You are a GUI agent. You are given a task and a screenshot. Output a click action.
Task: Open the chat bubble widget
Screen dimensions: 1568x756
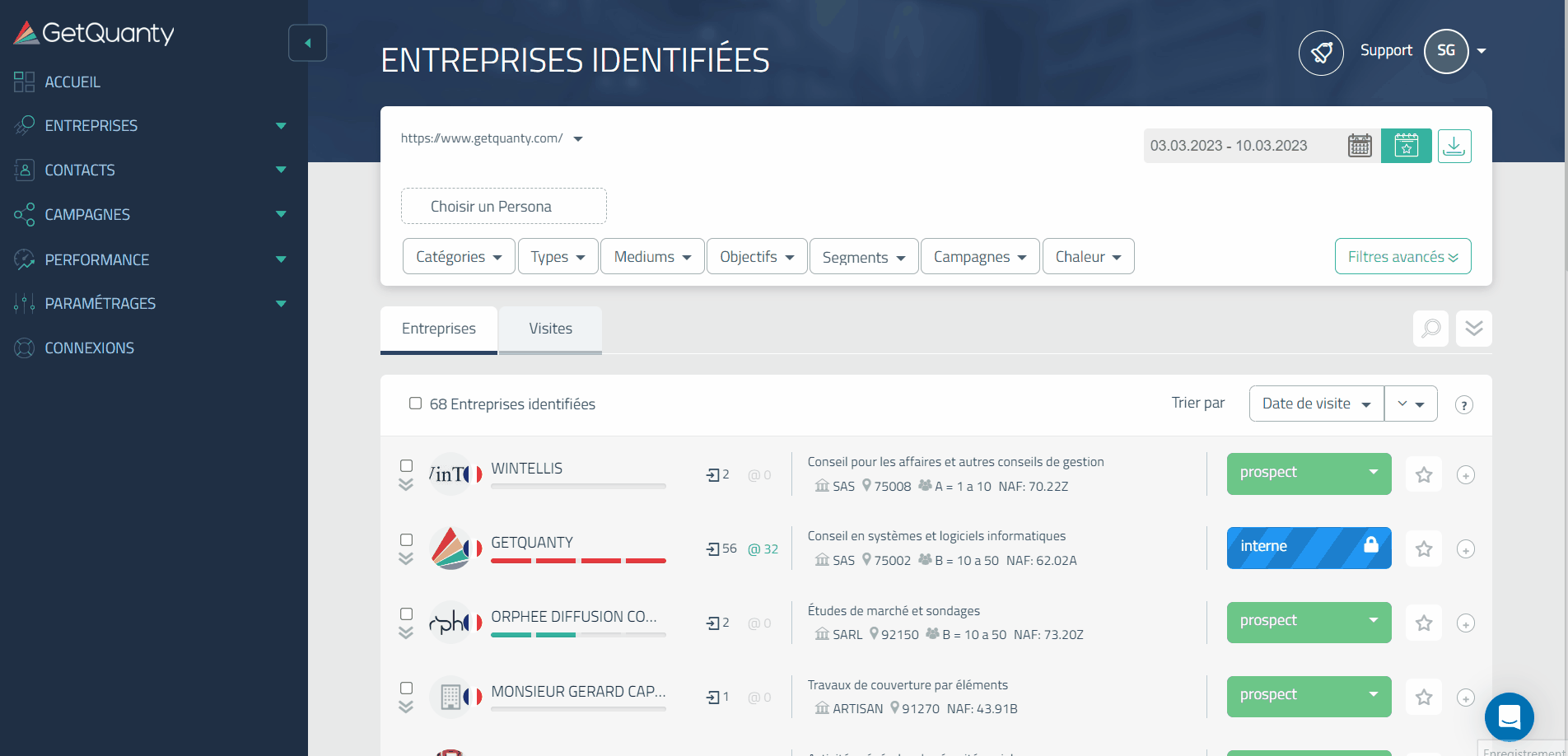coord(1509,717)
